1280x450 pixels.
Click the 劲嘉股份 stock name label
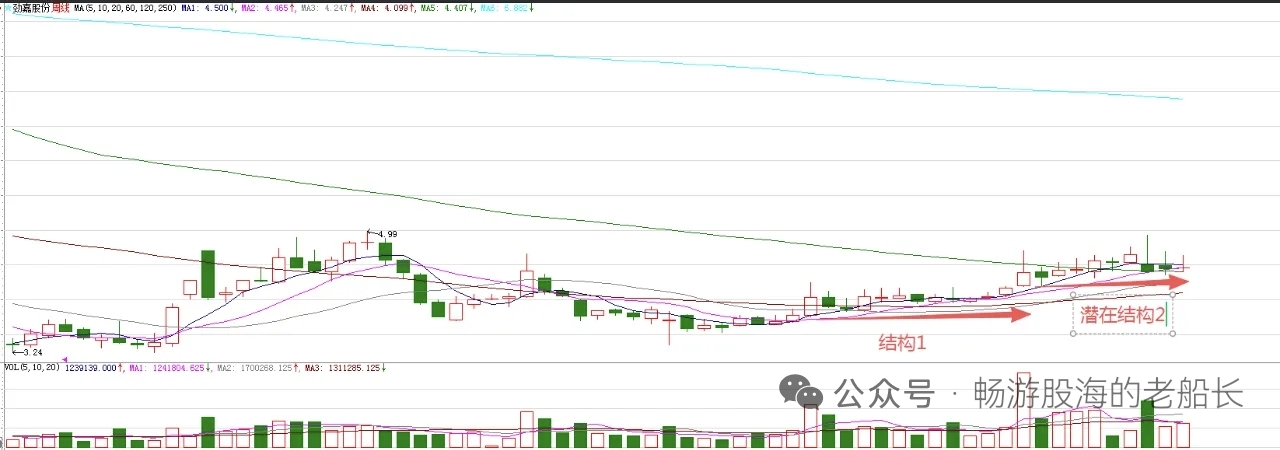click(x=30, y=8)
